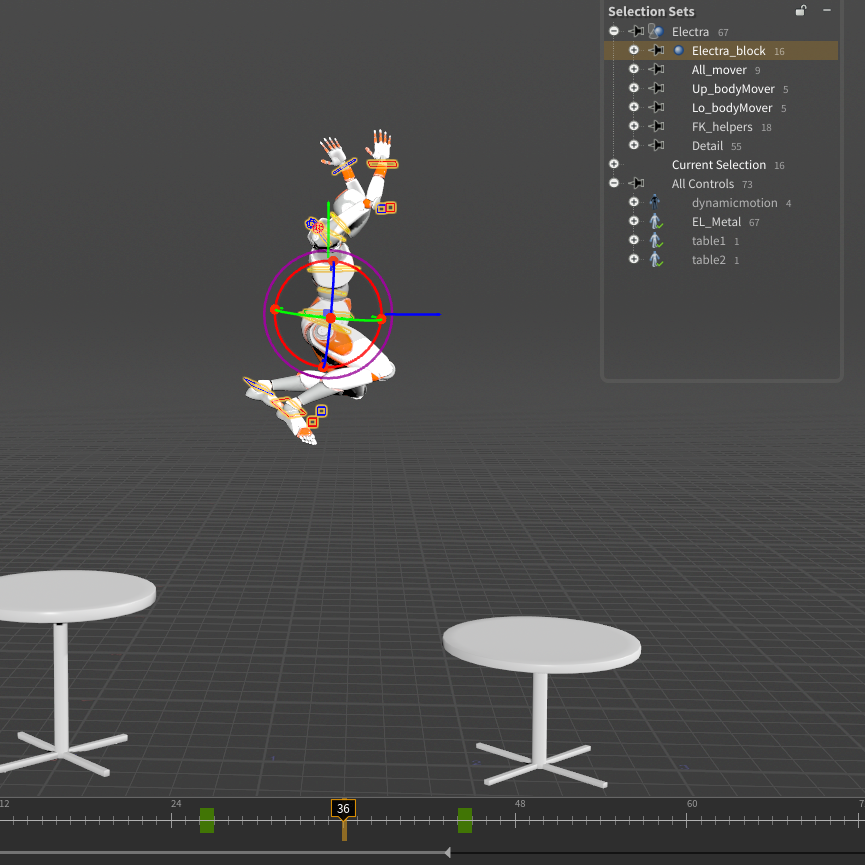
Task: Select the Up_bodyMover selection set
Action: pos(733,89)
